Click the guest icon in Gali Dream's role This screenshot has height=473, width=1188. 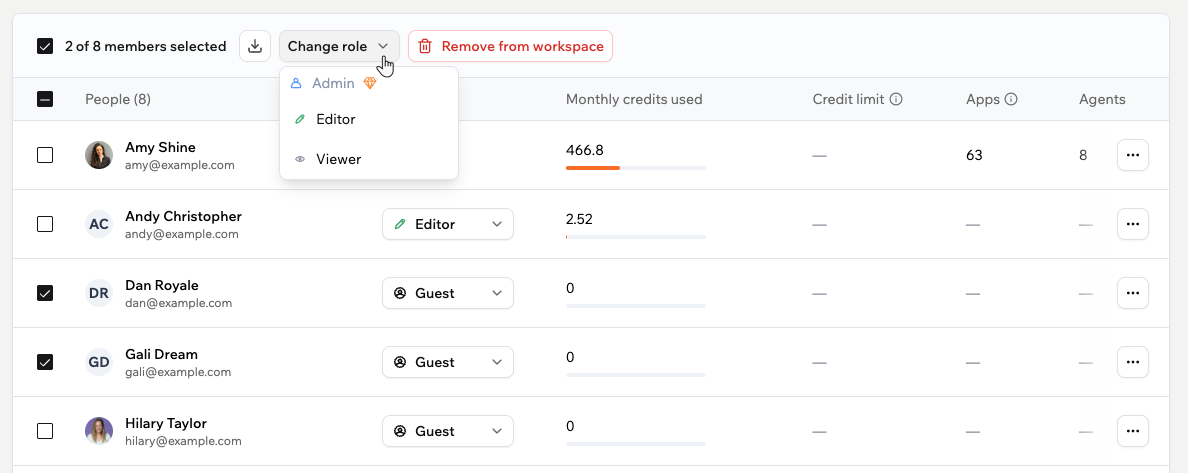(x=400, y=362)
